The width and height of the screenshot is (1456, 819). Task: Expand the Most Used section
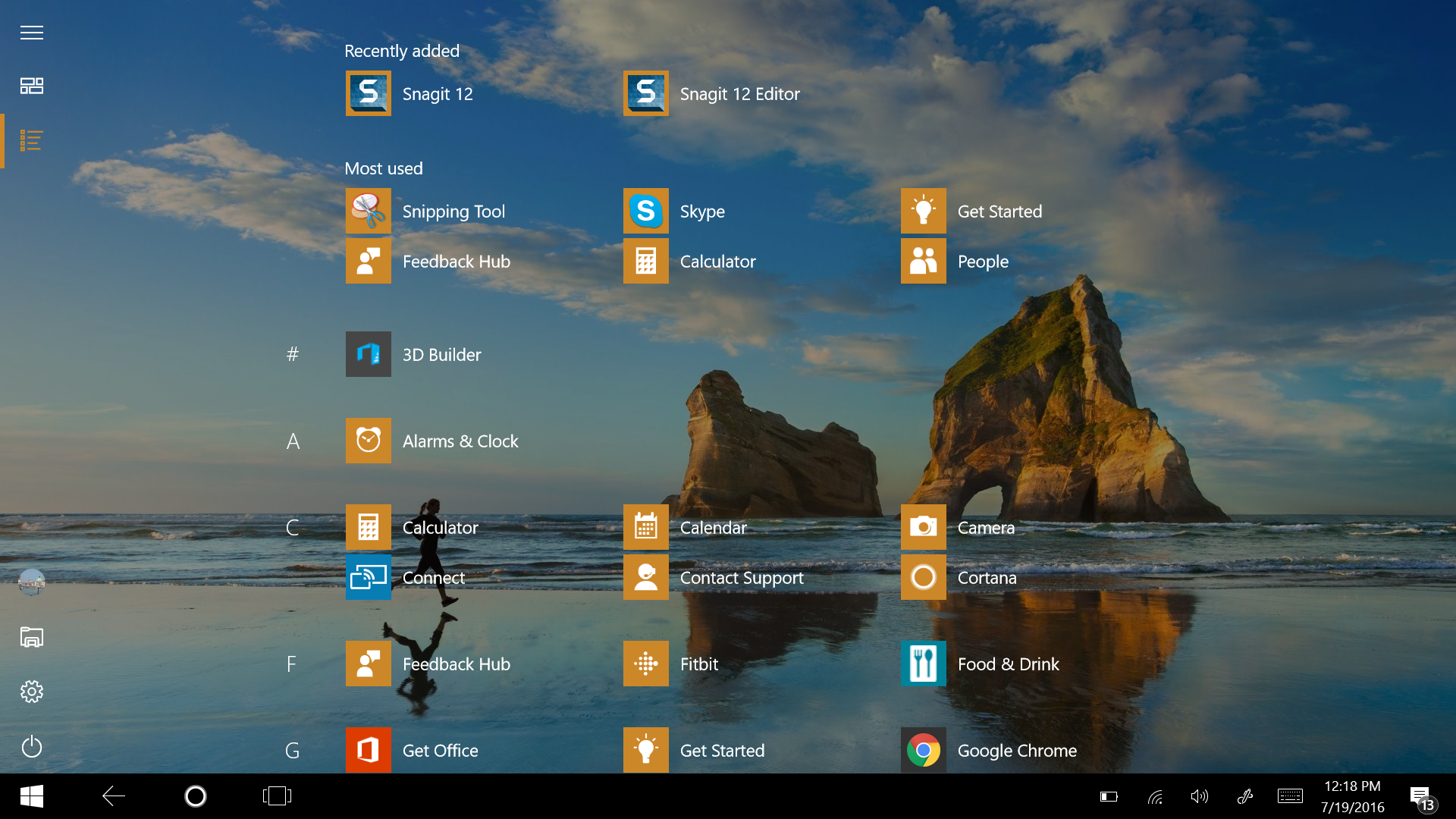[384, 166]
